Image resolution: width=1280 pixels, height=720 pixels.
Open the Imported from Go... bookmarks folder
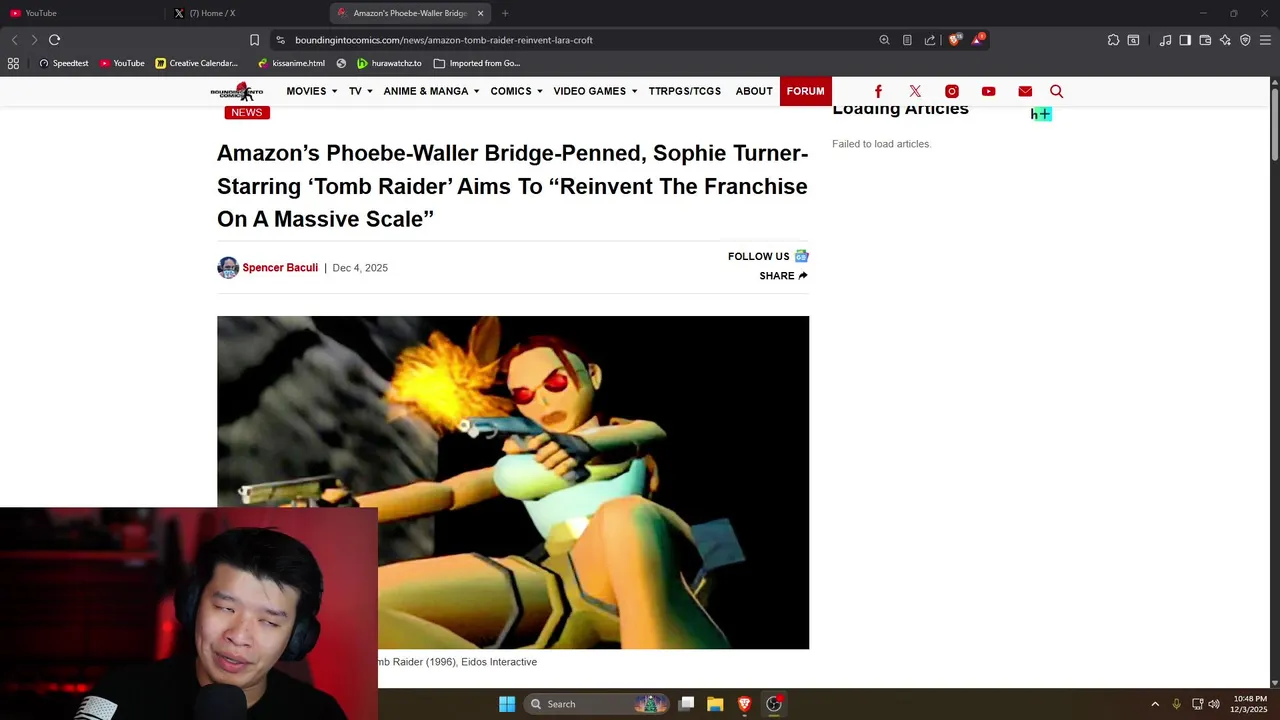[477, 63]
